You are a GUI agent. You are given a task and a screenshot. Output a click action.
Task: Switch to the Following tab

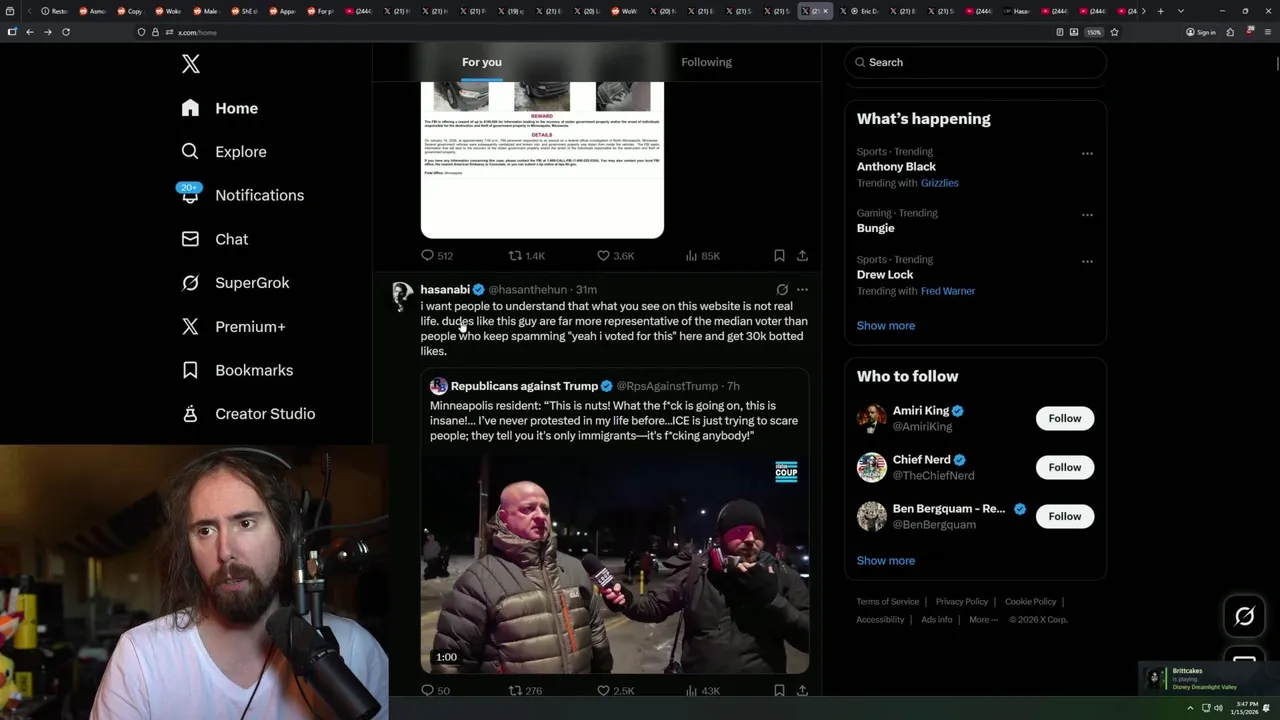tap(706, 62)
